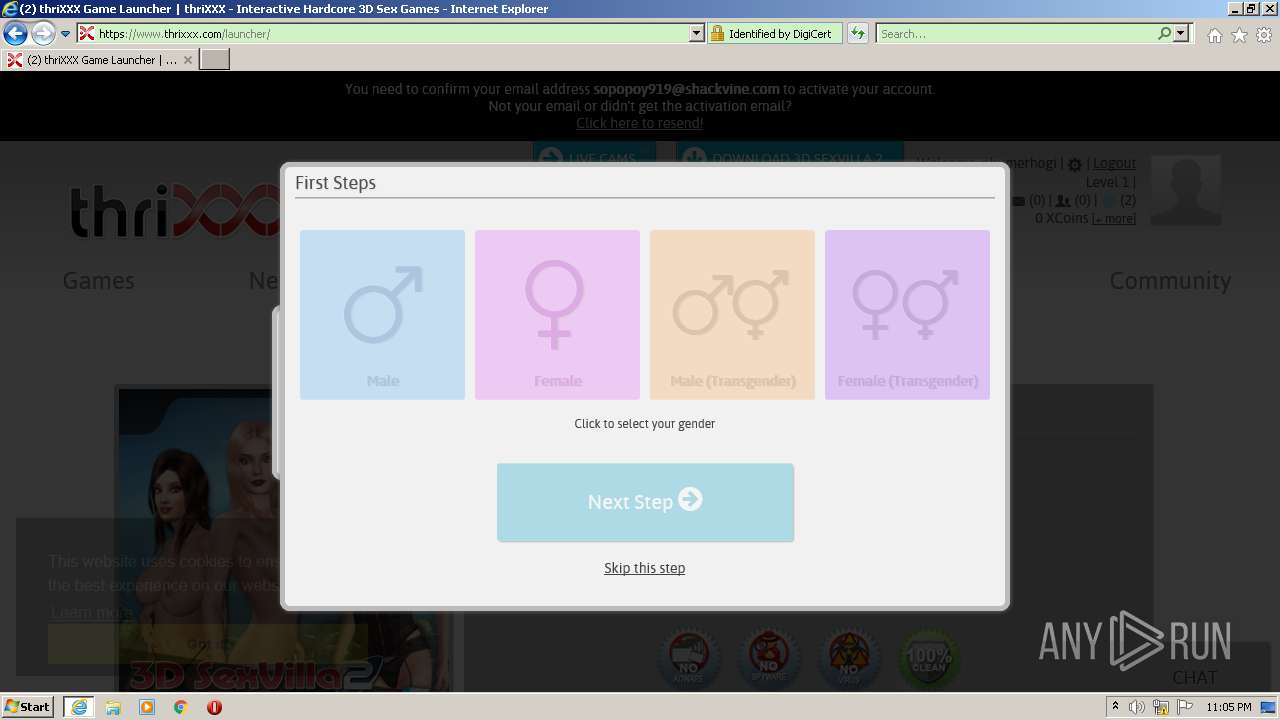Click the Logout link
This screenshot has height=720, width=1280.
coord(1114,163)
